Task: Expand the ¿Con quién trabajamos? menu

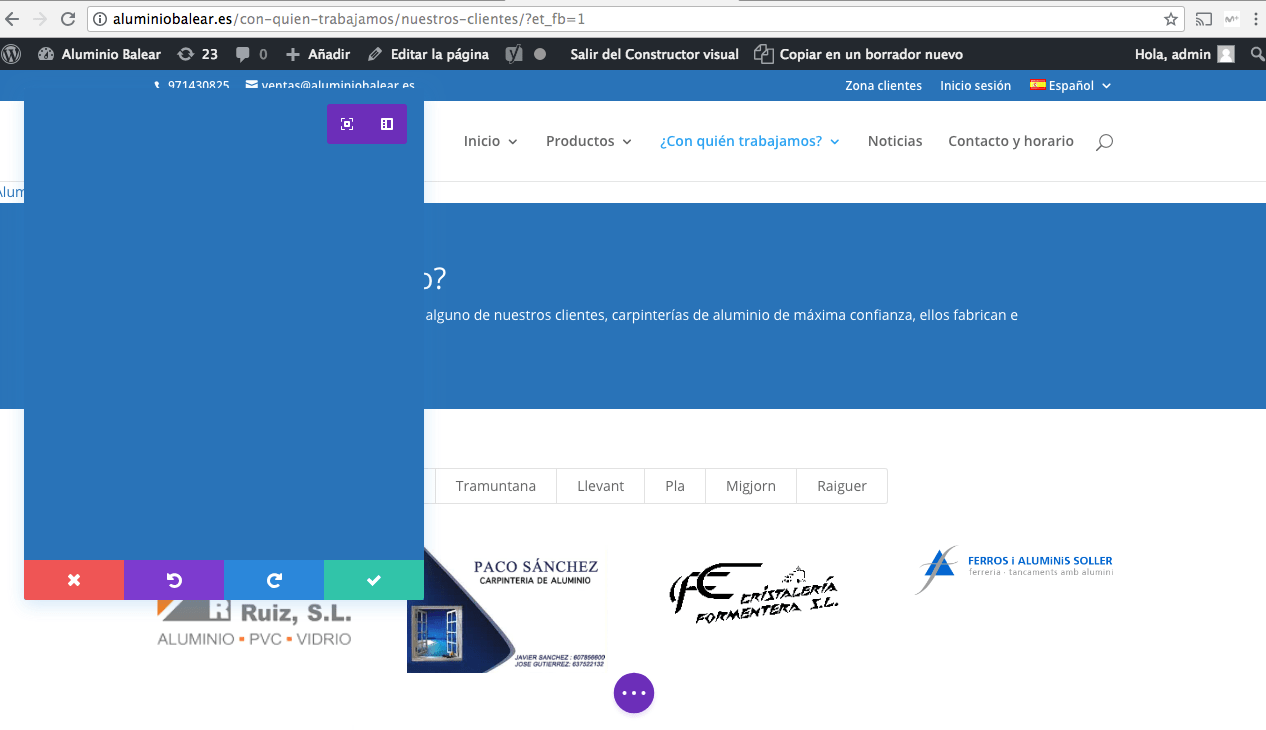Action: click(750, 141)
